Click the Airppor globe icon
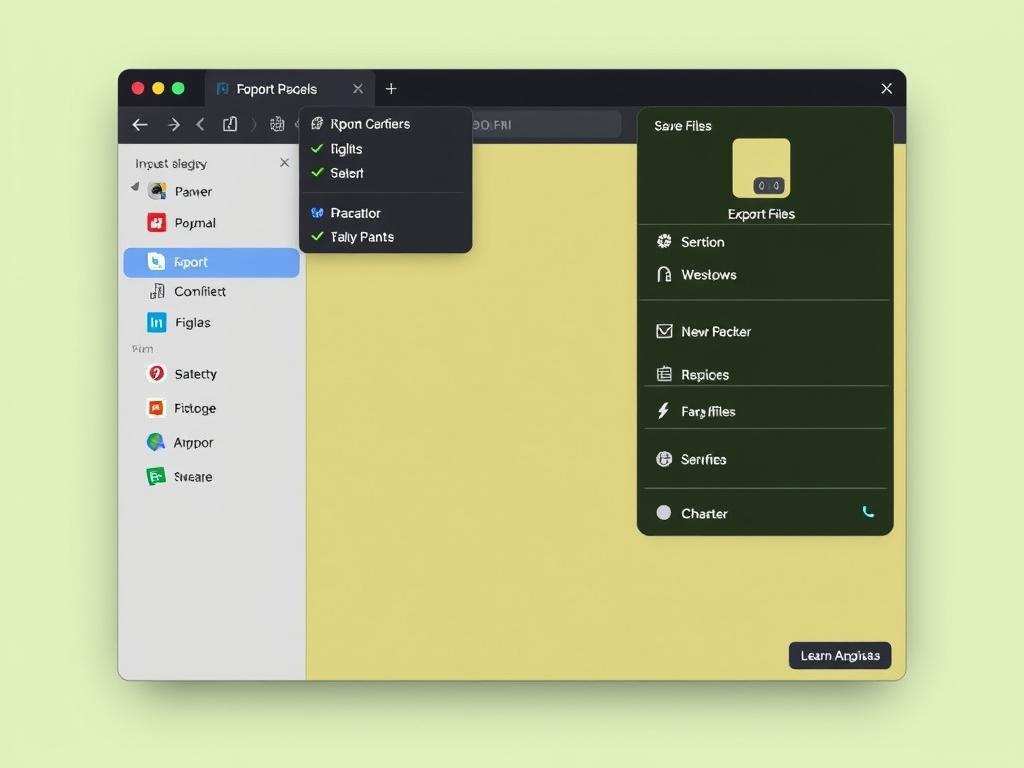The image size is (1024, 768). point(156,442)
